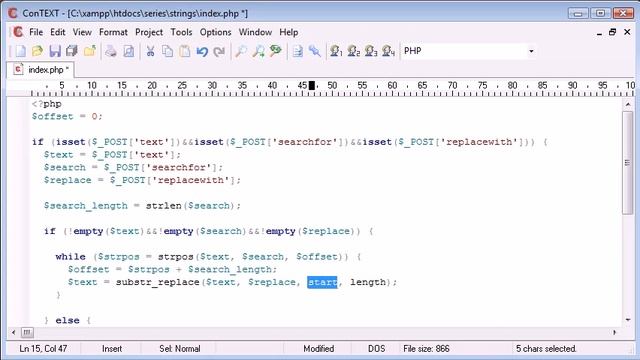Viewport: 640px width, 360px height.
Task: Open the View menu
Action: pos(82,32)
